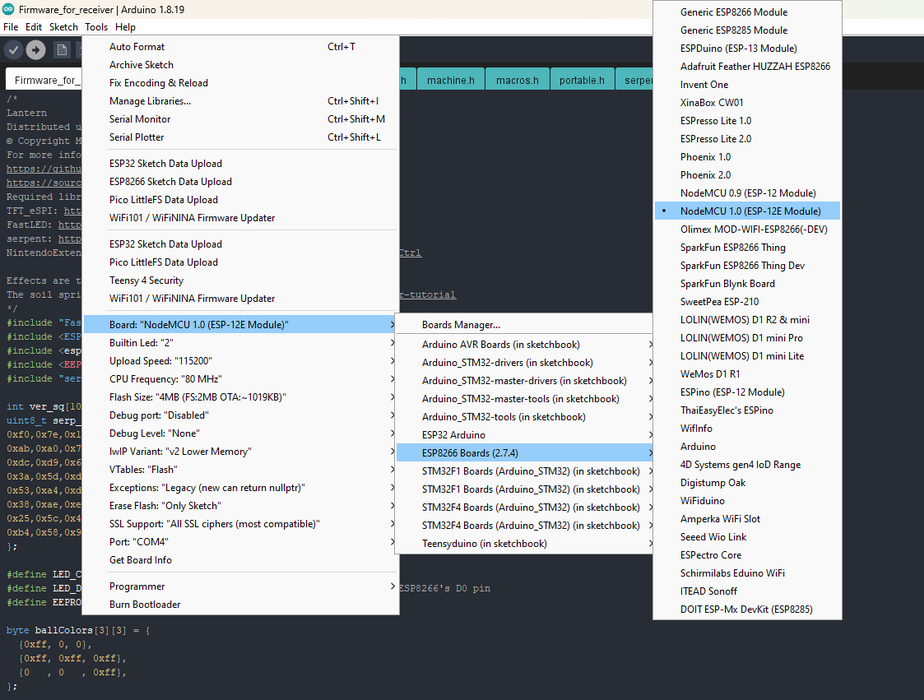This screenshot has width=924, height=700.
Task: Expand Teensyduino (in sketchbook) submenu
Action: (x=524, y=544)
